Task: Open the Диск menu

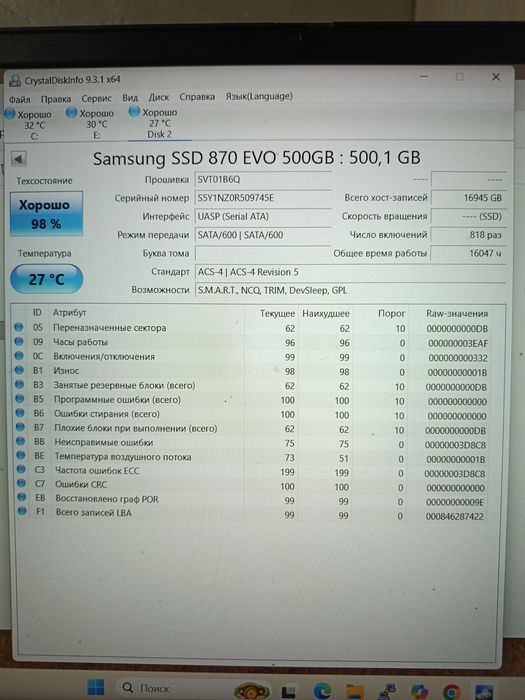Action: [158, 97]
